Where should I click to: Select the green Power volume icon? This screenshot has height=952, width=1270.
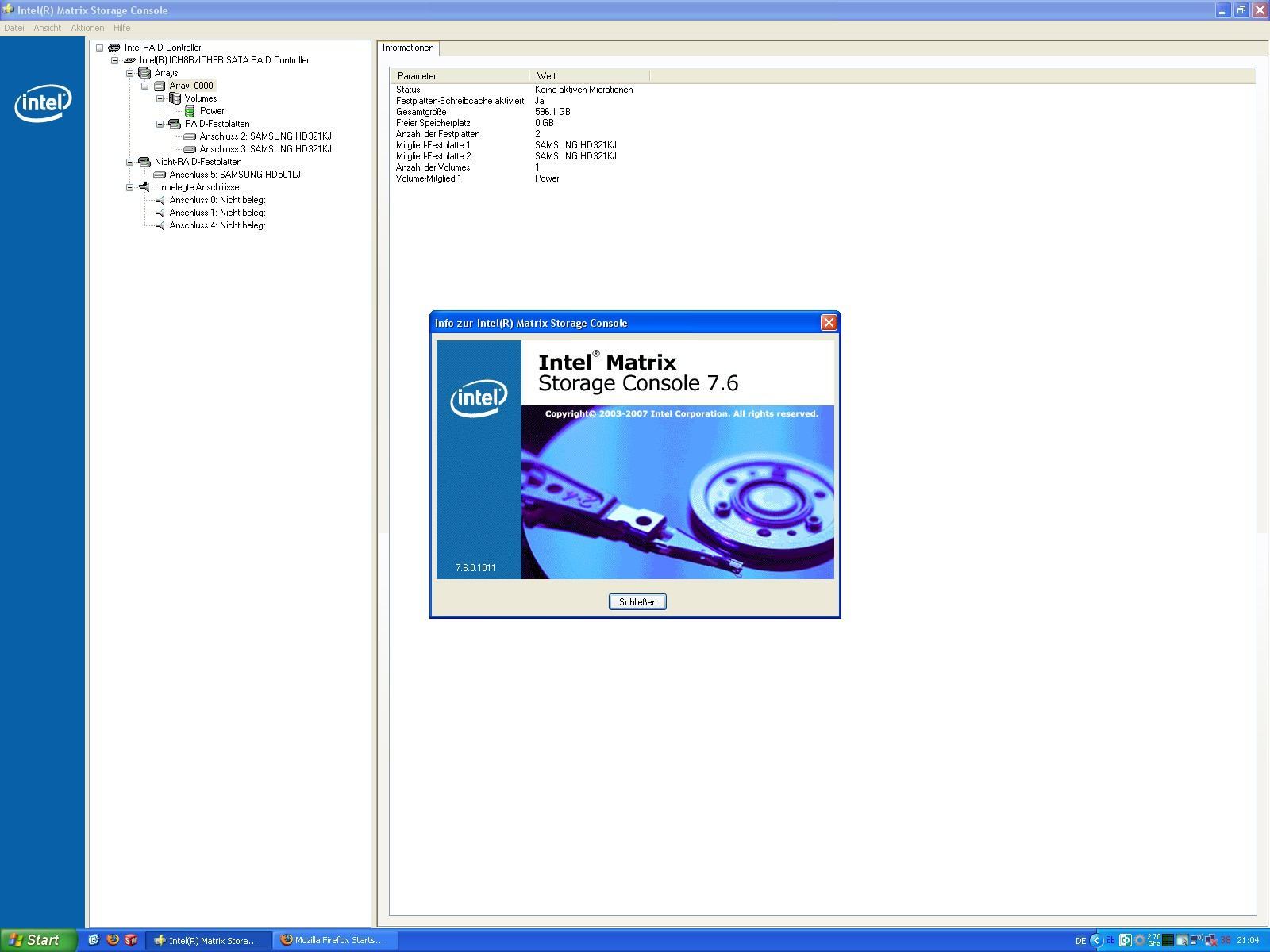click(x=190, y=111)
